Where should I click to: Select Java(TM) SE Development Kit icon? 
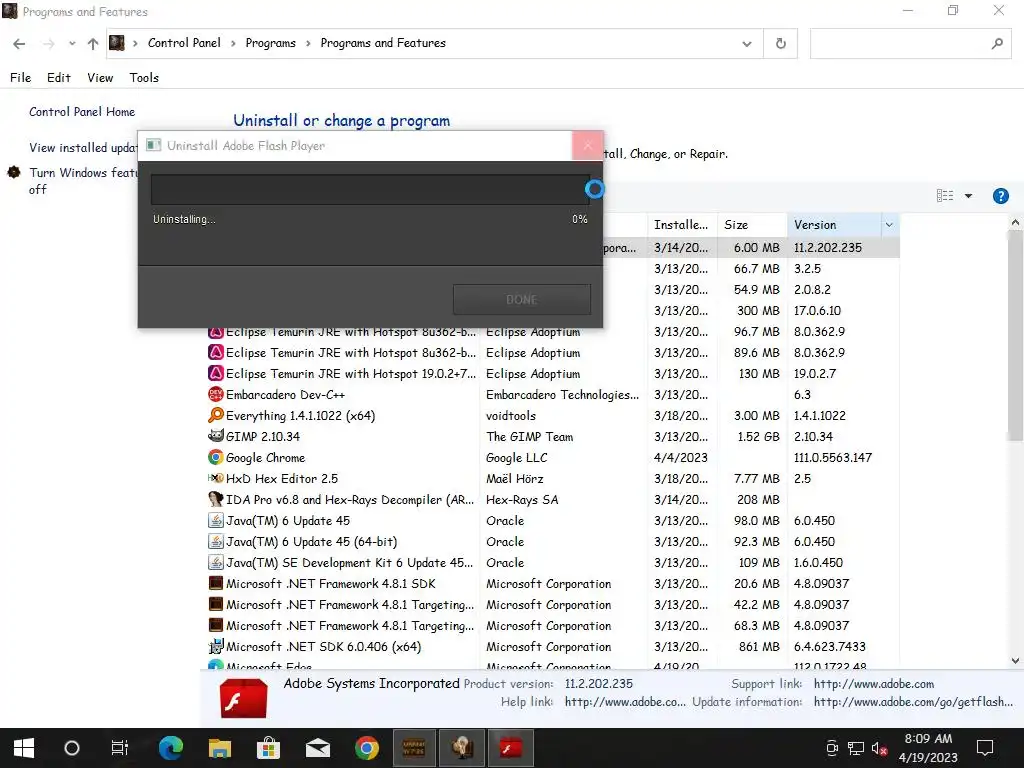point(216,562)
